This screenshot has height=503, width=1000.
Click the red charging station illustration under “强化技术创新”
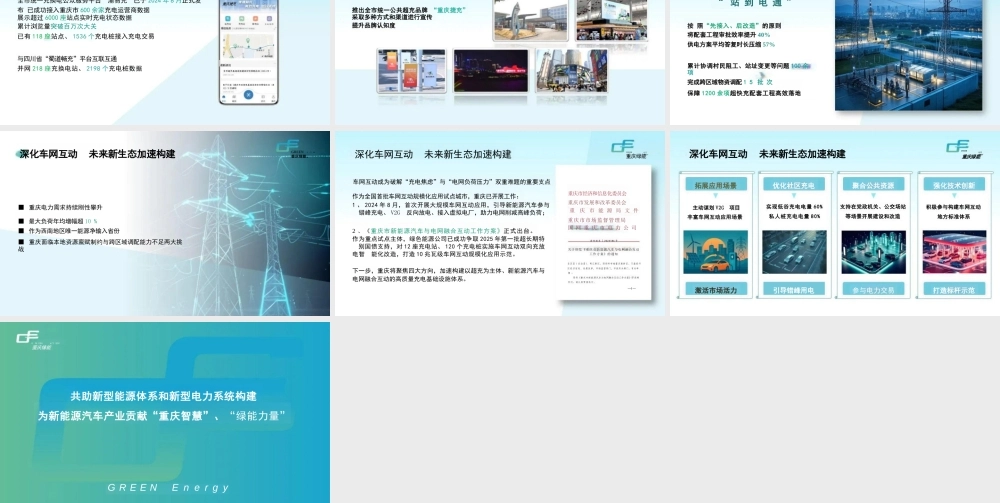pos(954,252)
